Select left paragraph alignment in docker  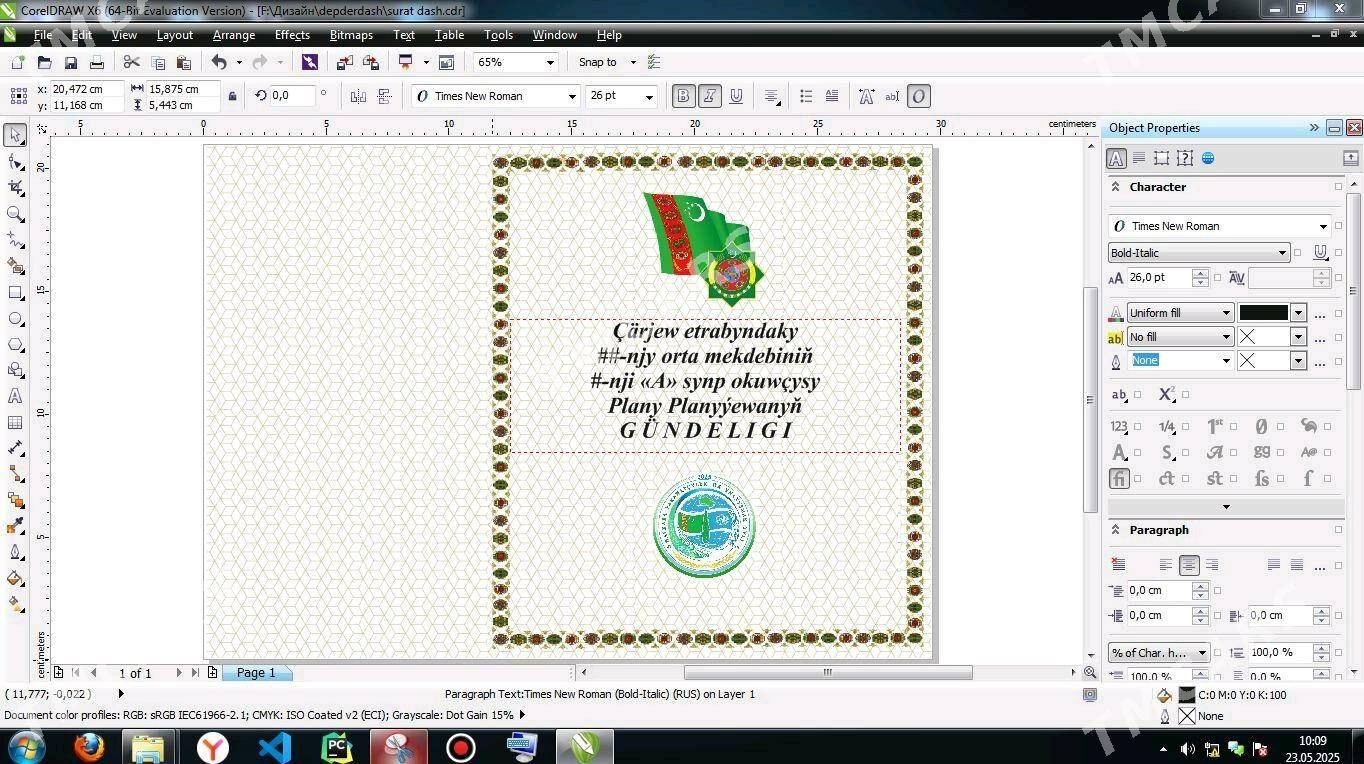[x=1165, y=565]
